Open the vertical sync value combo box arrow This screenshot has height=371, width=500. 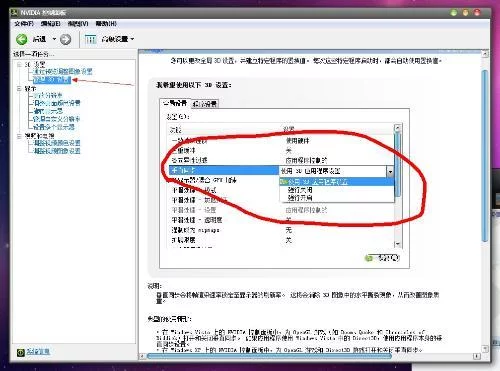pyautogui.click(x=390, y=171)
